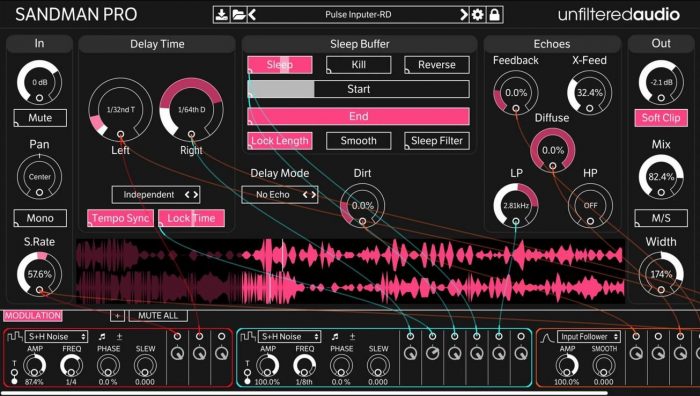Click modulation port under Feedback knob
Screen dimensions: 700x396
(516, 108)
